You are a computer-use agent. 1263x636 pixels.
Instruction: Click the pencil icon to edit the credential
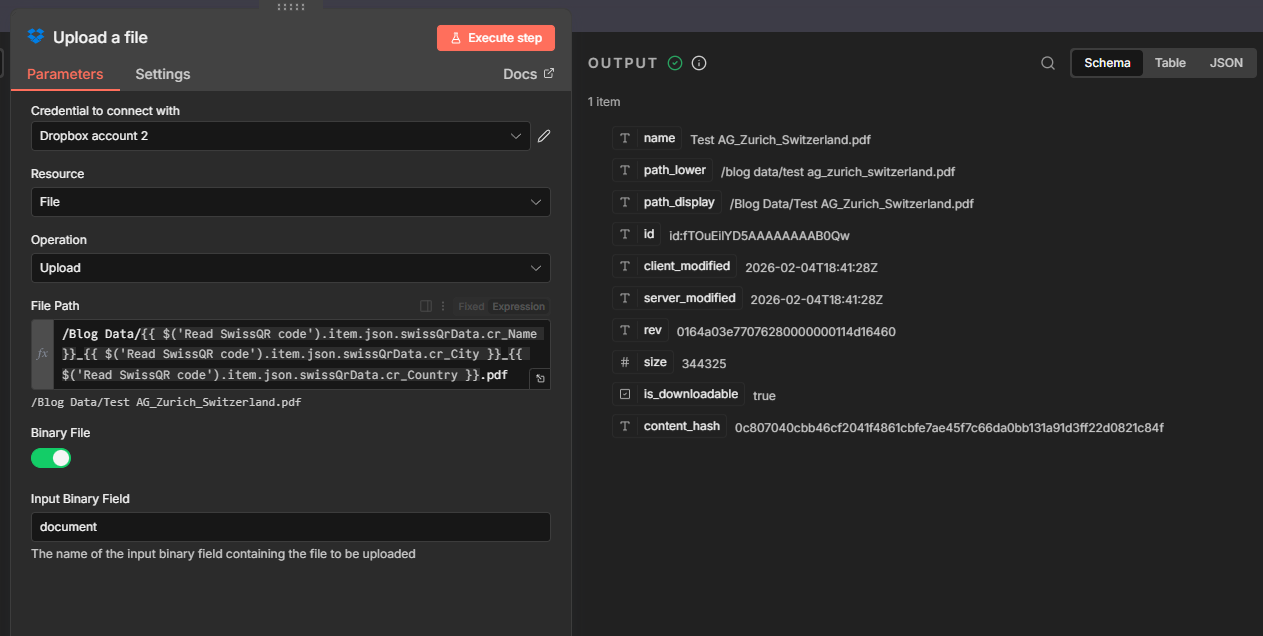[544, 136]
